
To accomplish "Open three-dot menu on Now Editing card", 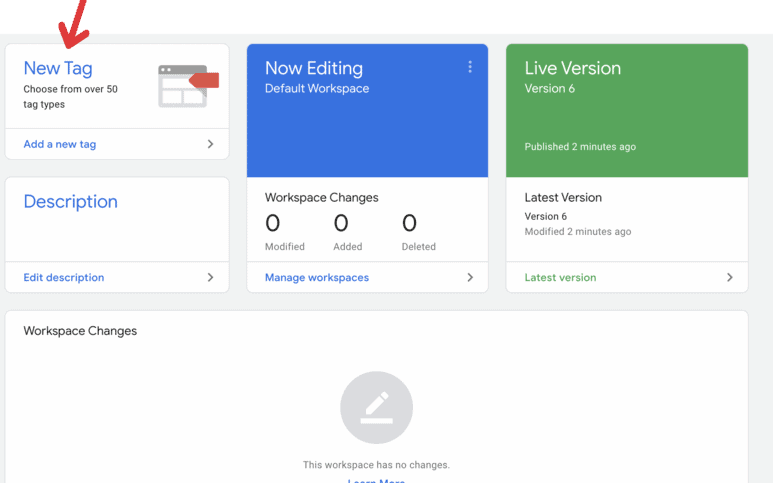I will pyautogui.click(x=470, y=67).
